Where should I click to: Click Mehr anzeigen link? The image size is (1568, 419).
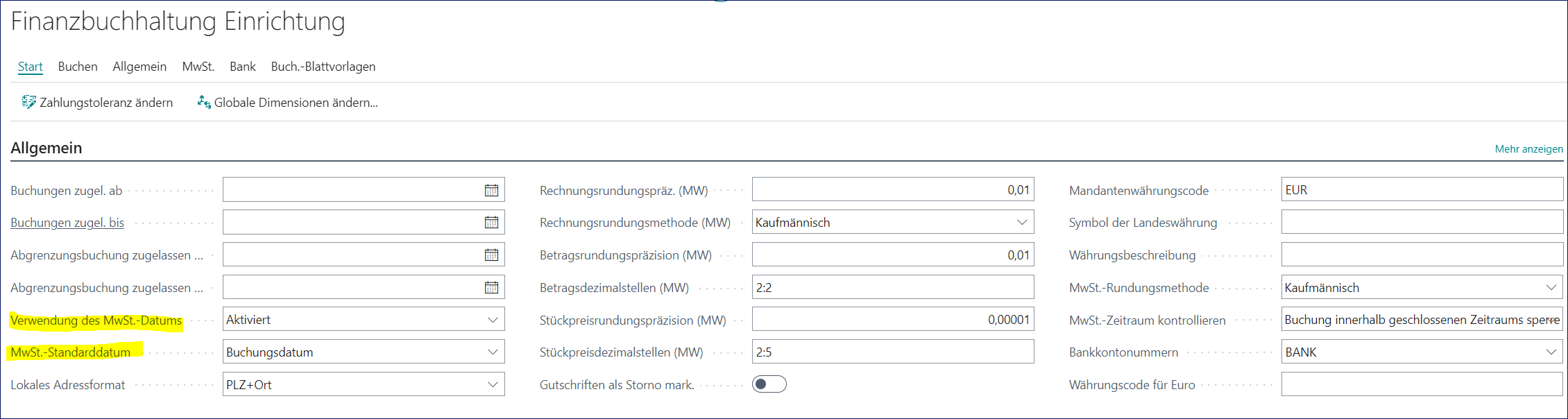[x=1528, y=149]
